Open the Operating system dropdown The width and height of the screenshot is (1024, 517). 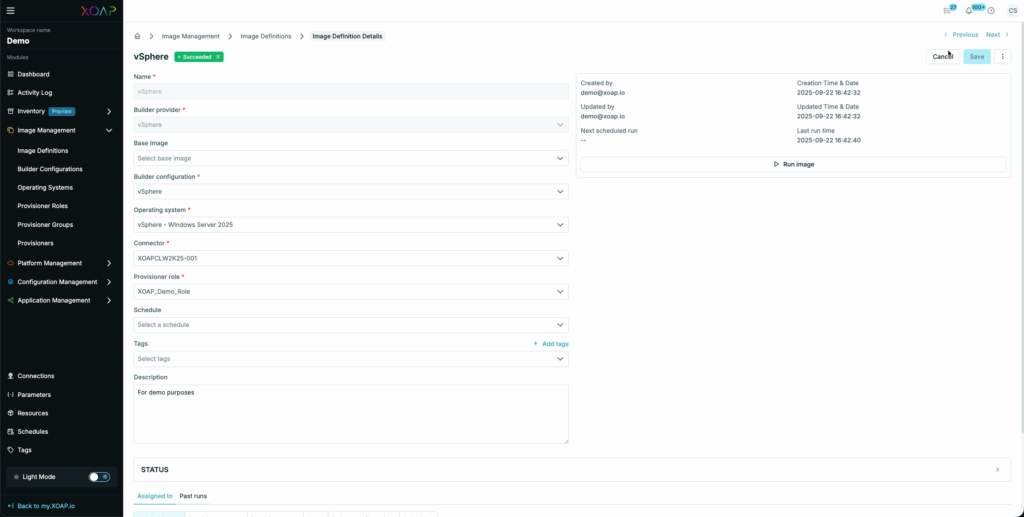point(351,225)
